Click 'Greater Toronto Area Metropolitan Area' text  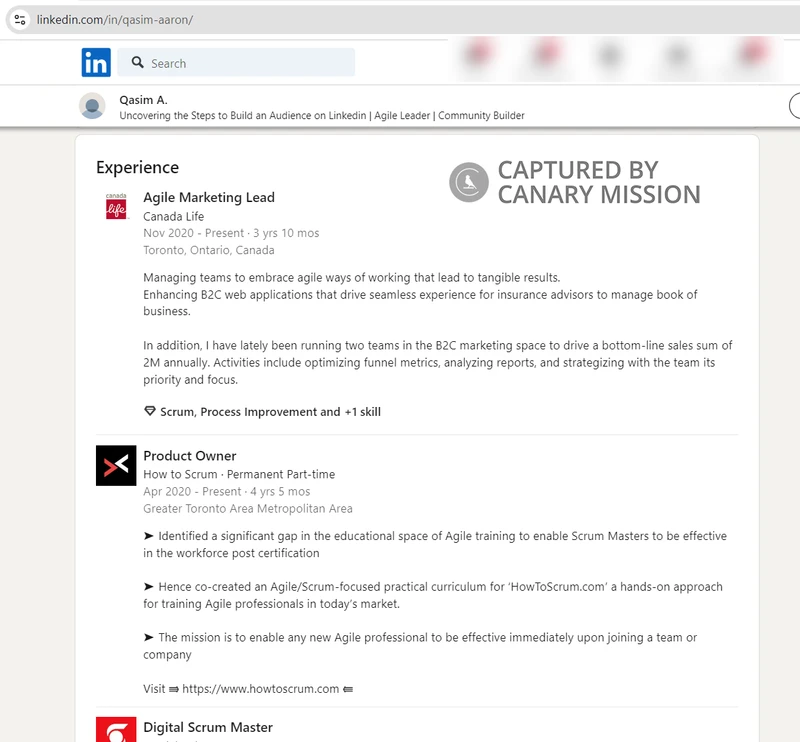pos(248,509)
